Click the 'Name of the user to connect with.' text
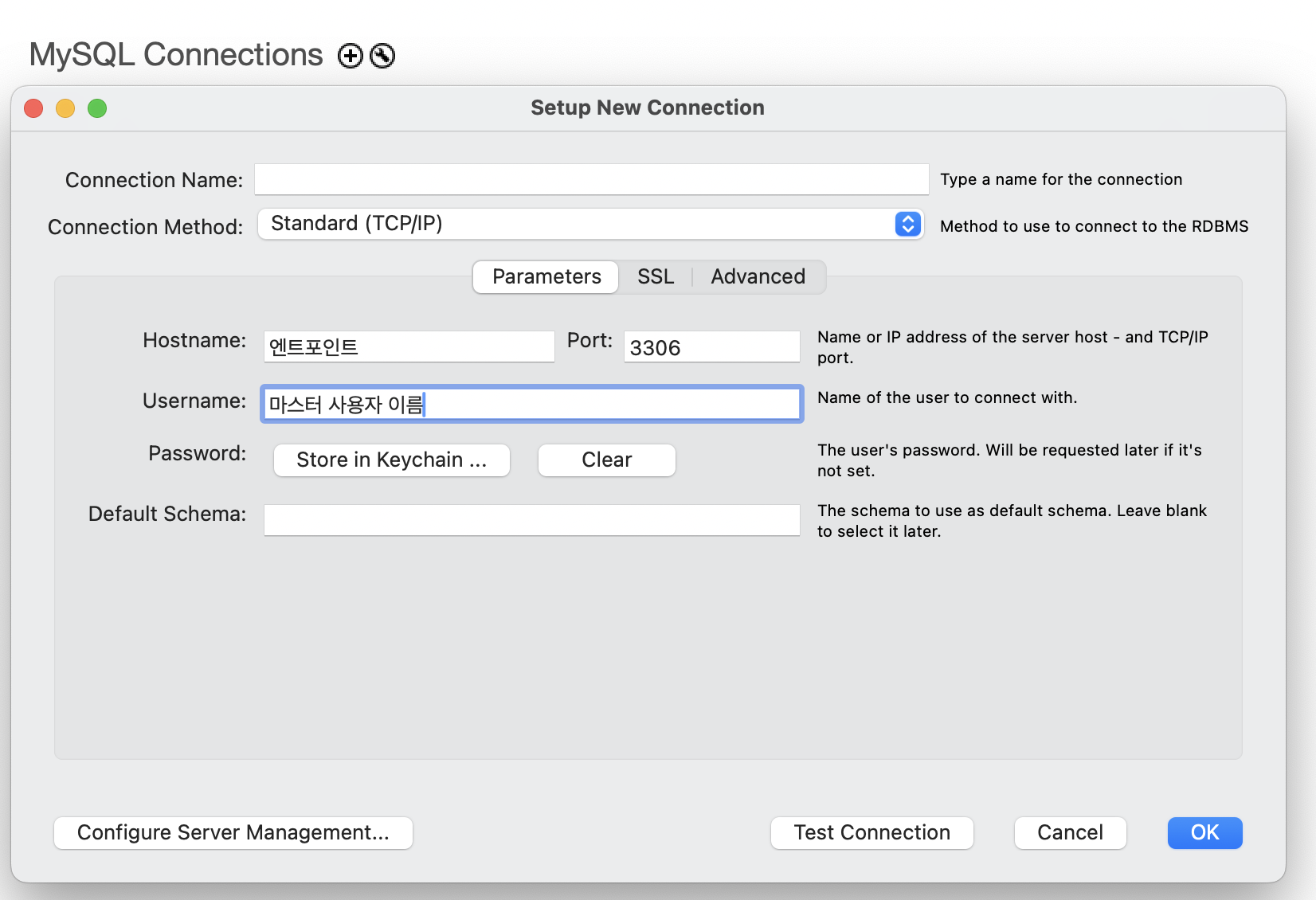Screen dimensions: 1316x900 pyautogui.click(x=947, y=397)
